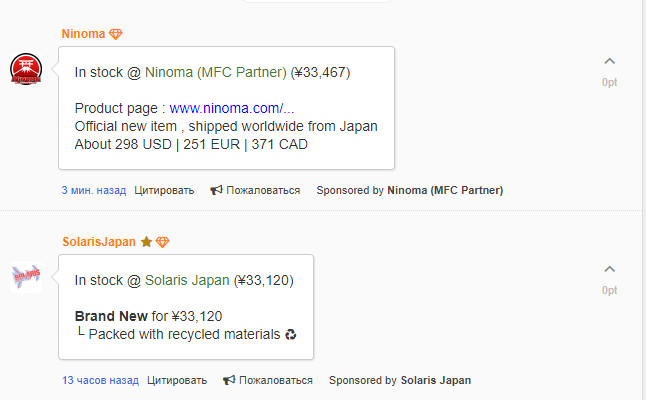Open the SolarisJapan username link
Viewport: 646px width, 400px height.
tap(99, 242)
